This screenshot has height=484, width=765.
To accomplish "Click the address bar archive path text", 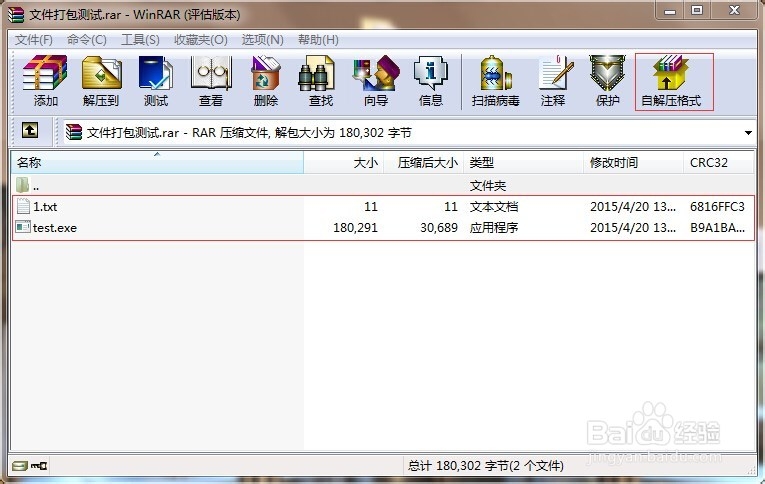I will (x=249, y=133).
